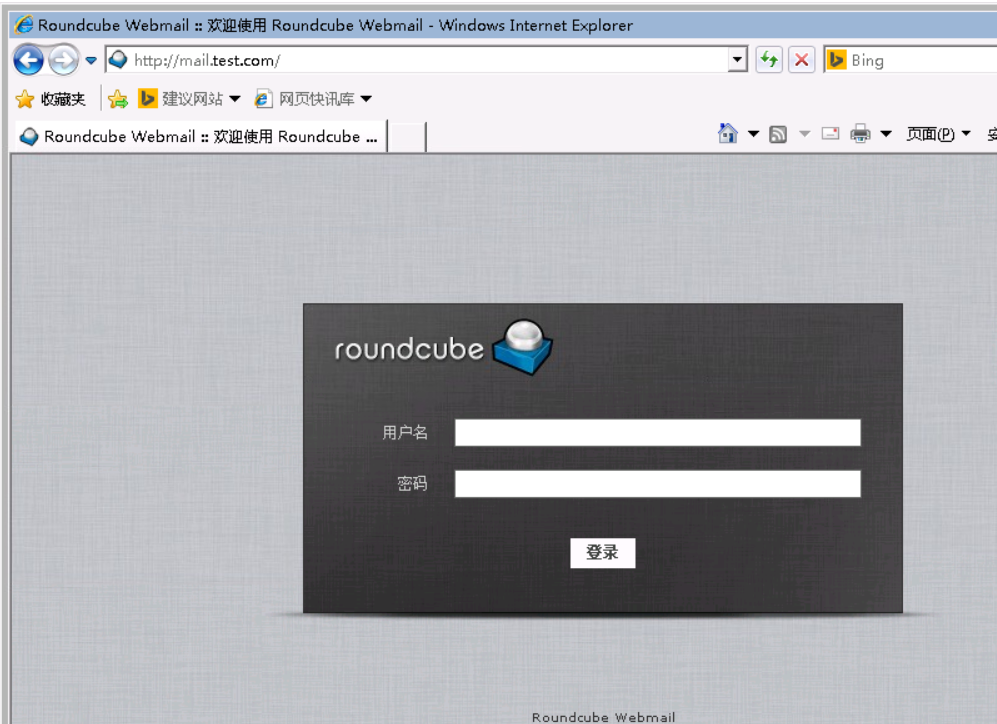
Task: Click the Bing logo icon in search box
Action: point(837,60)
